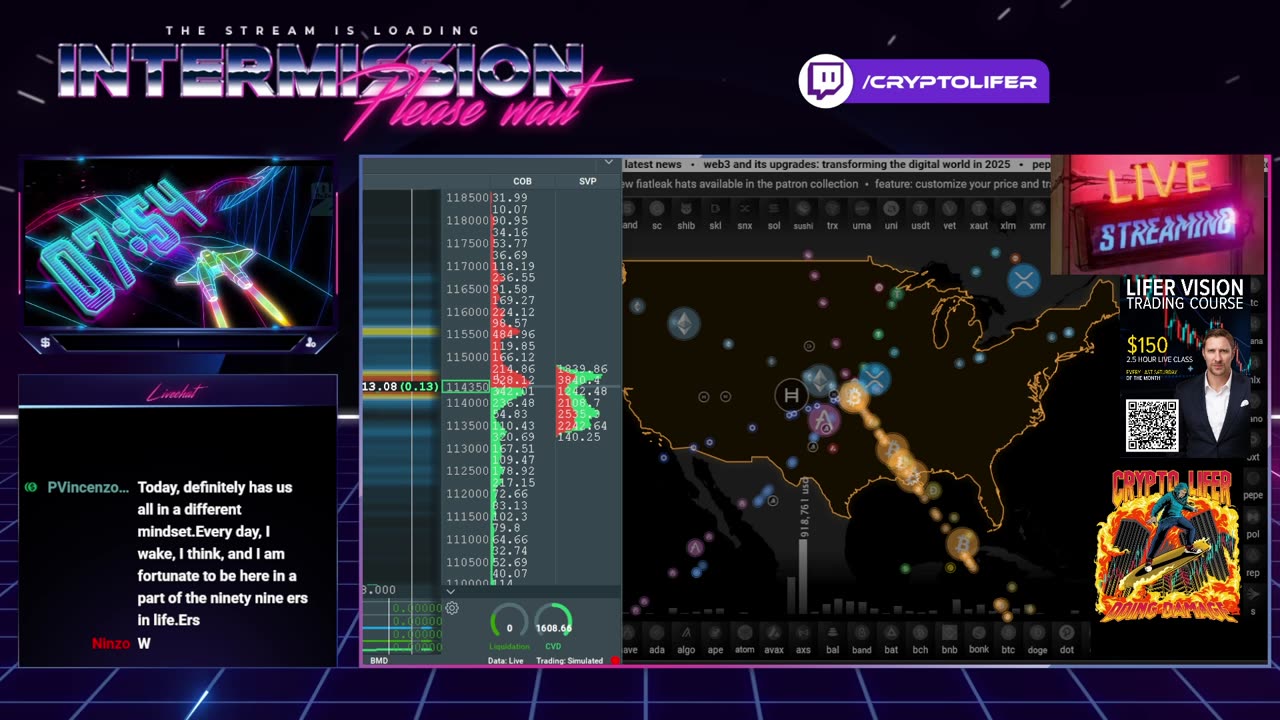Click the highlighted 114350 price level
Image resolution: width=1280 pixels, height=720 pixels.
click(x=467, y=387)
